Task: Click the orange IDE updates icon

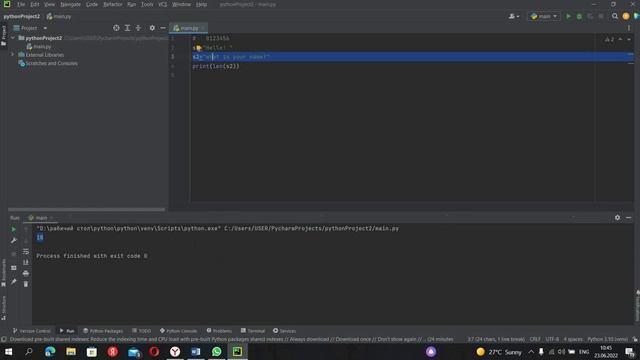Action: point(626,16)
